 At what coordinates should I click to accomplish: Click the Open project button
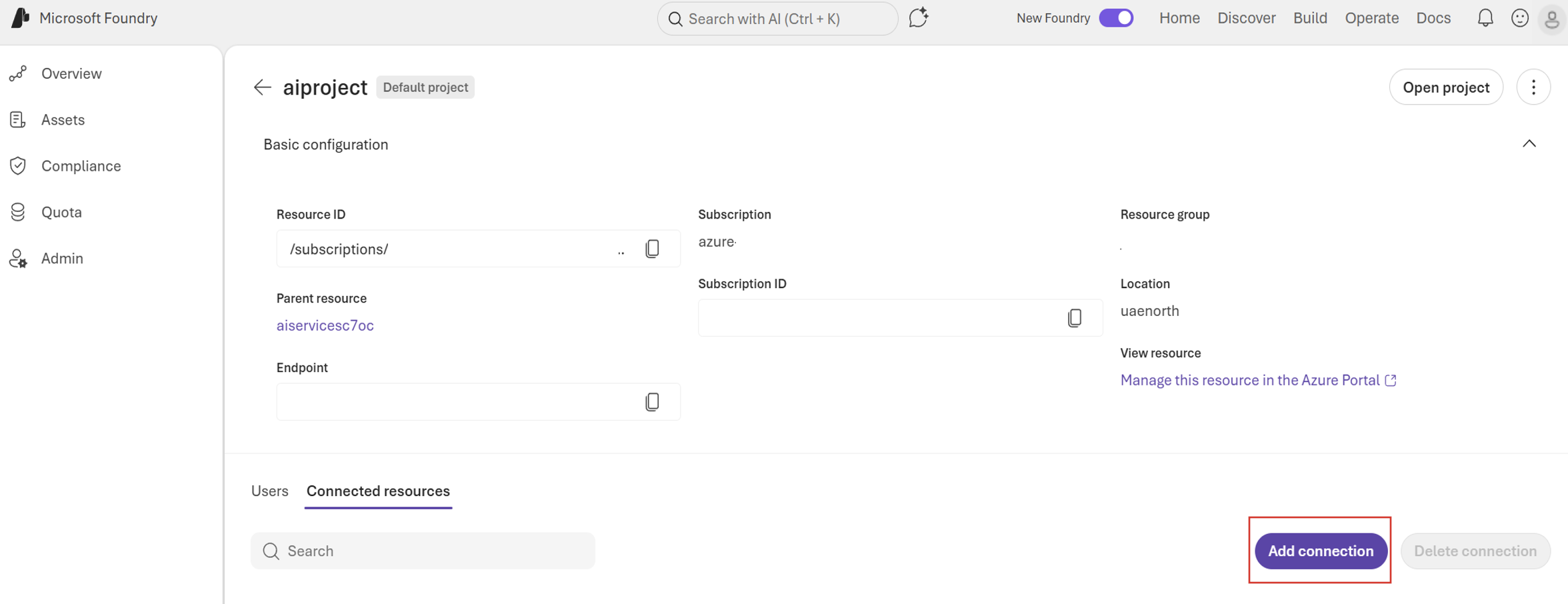tap(1446, 87)
